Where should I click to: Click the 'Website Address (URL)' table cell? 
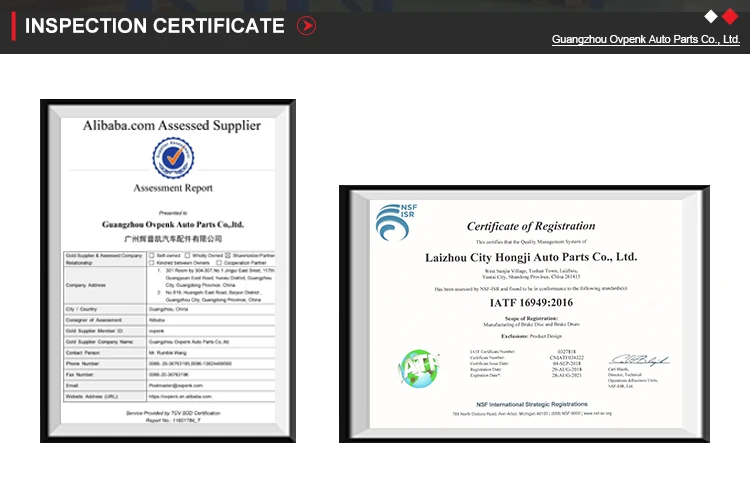coord(105,396)
